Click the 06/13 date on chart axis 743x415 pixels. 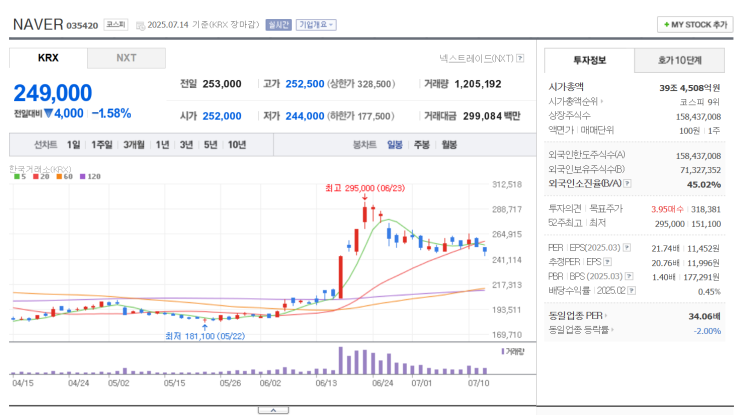(x=326, y=383)
